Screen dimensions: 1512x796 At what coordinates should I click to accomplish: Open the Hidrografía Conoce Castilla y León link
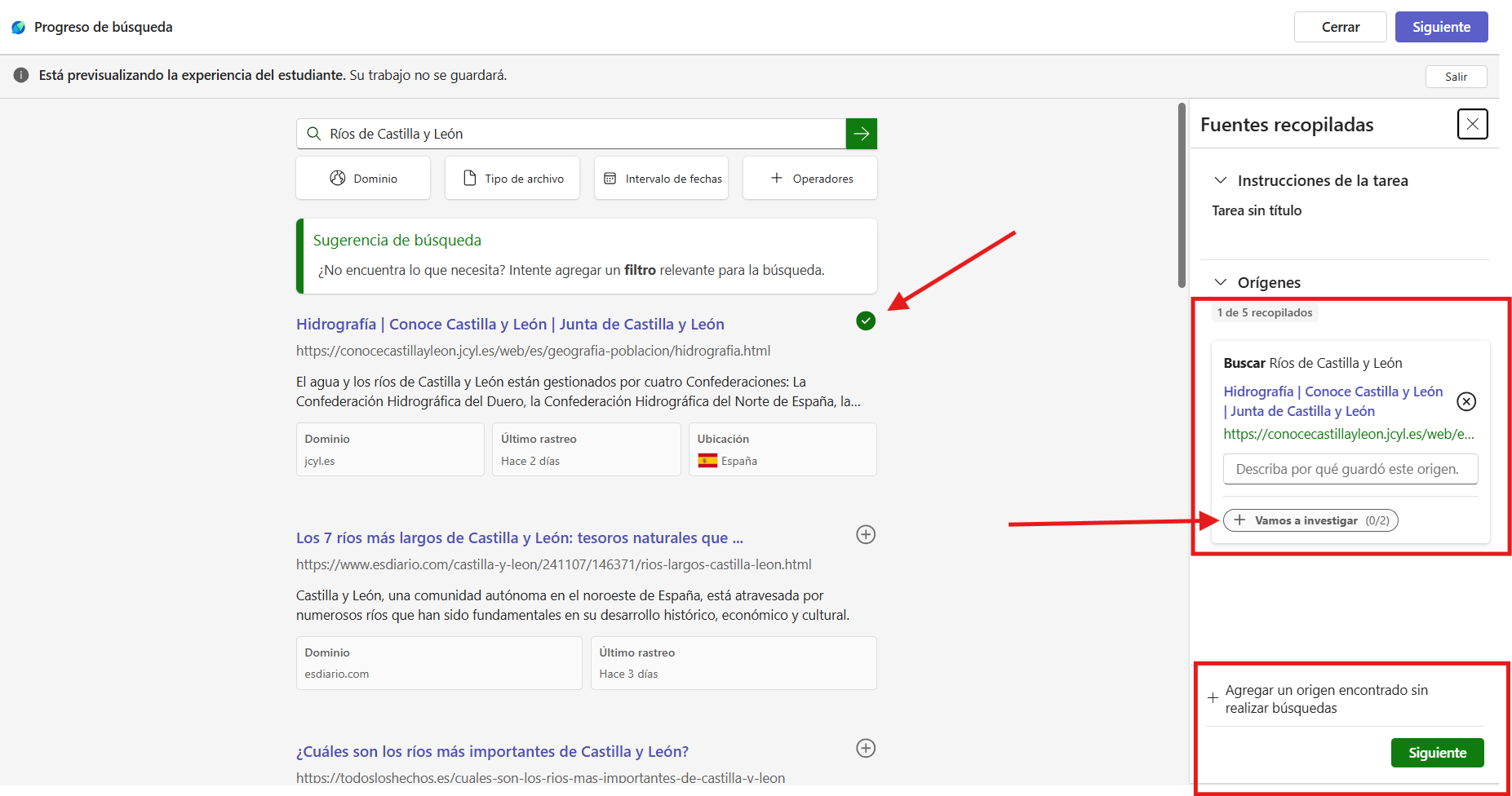pos(510,324)
